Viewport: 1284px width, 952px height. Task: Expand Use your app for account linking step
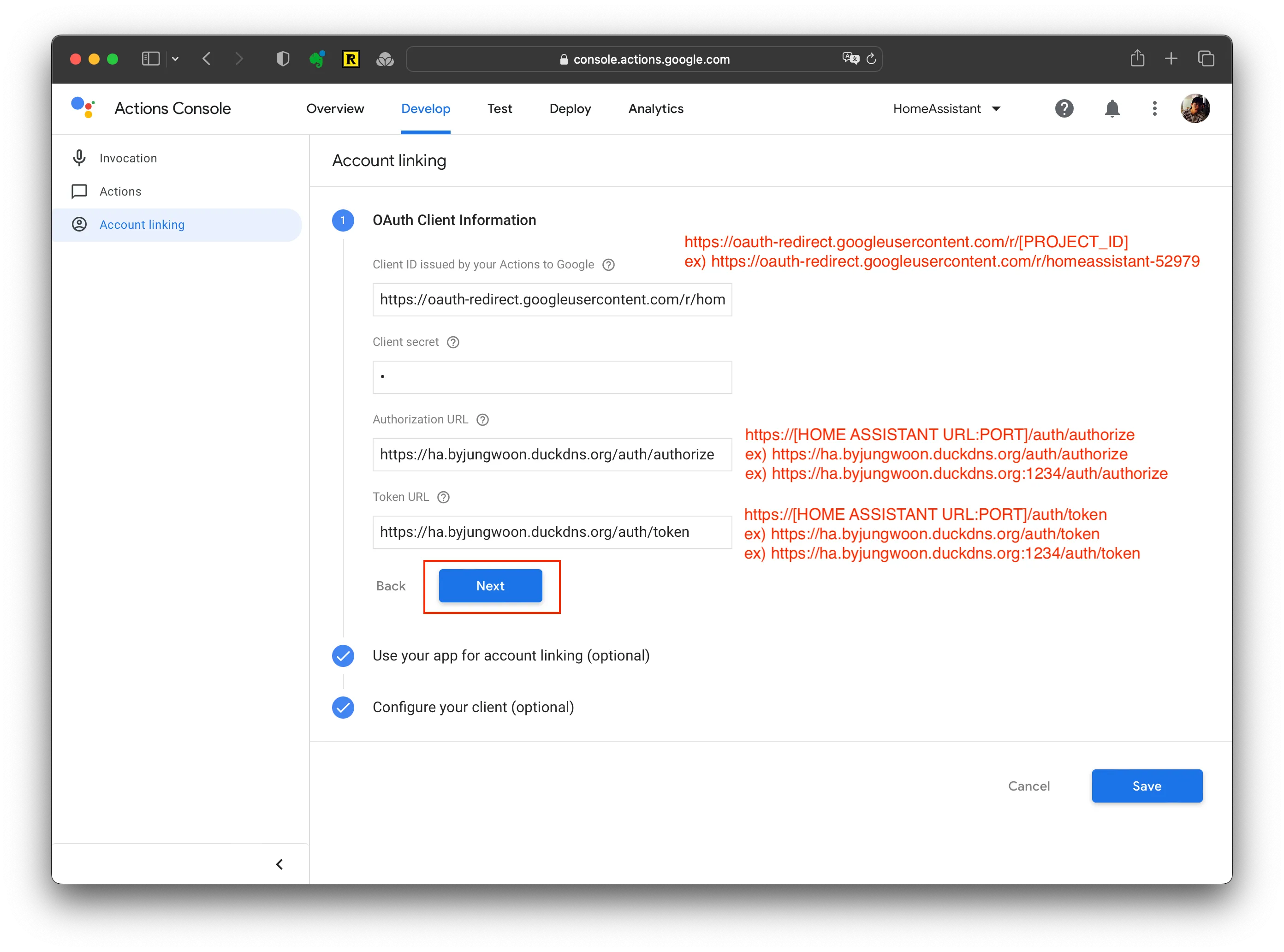(511, 655)
